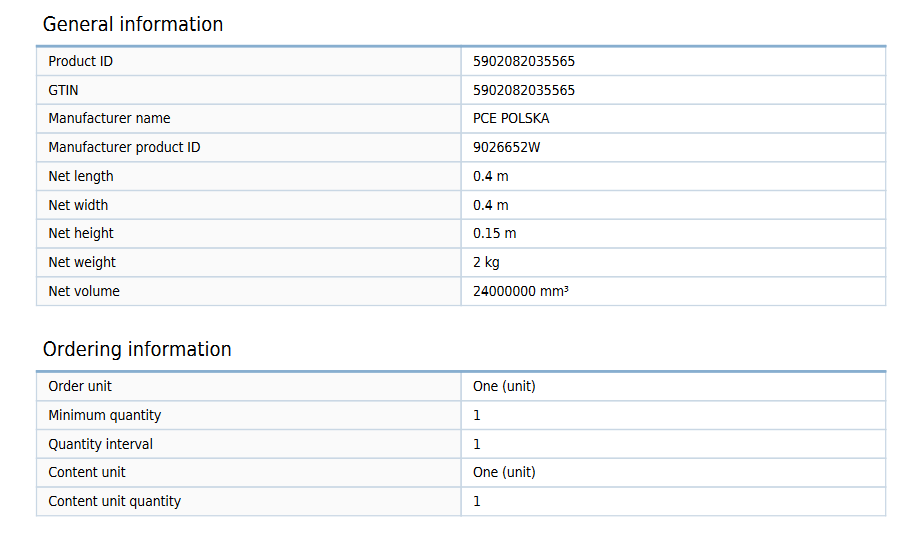The image size is (916, 544).
Task: Click the Net weight value 2 kg
Action: pos(486,262)
